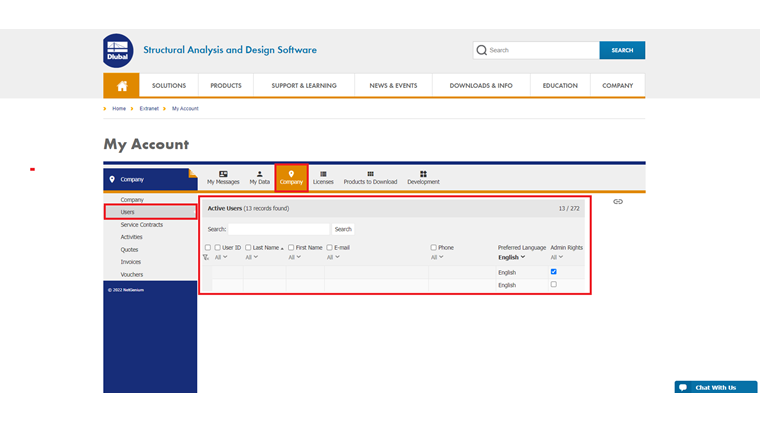Click the Company sidebar header pin icon

112,179
